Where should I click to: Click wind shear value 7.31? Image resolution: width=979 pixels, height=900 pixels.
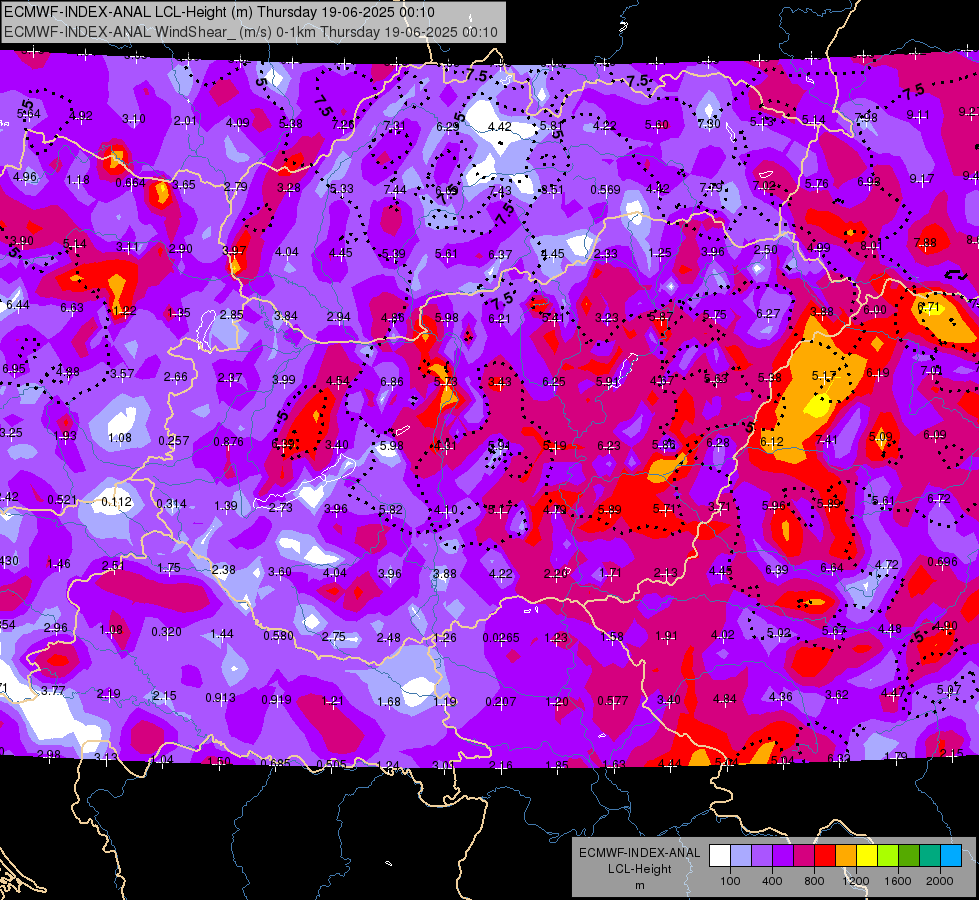394,126
